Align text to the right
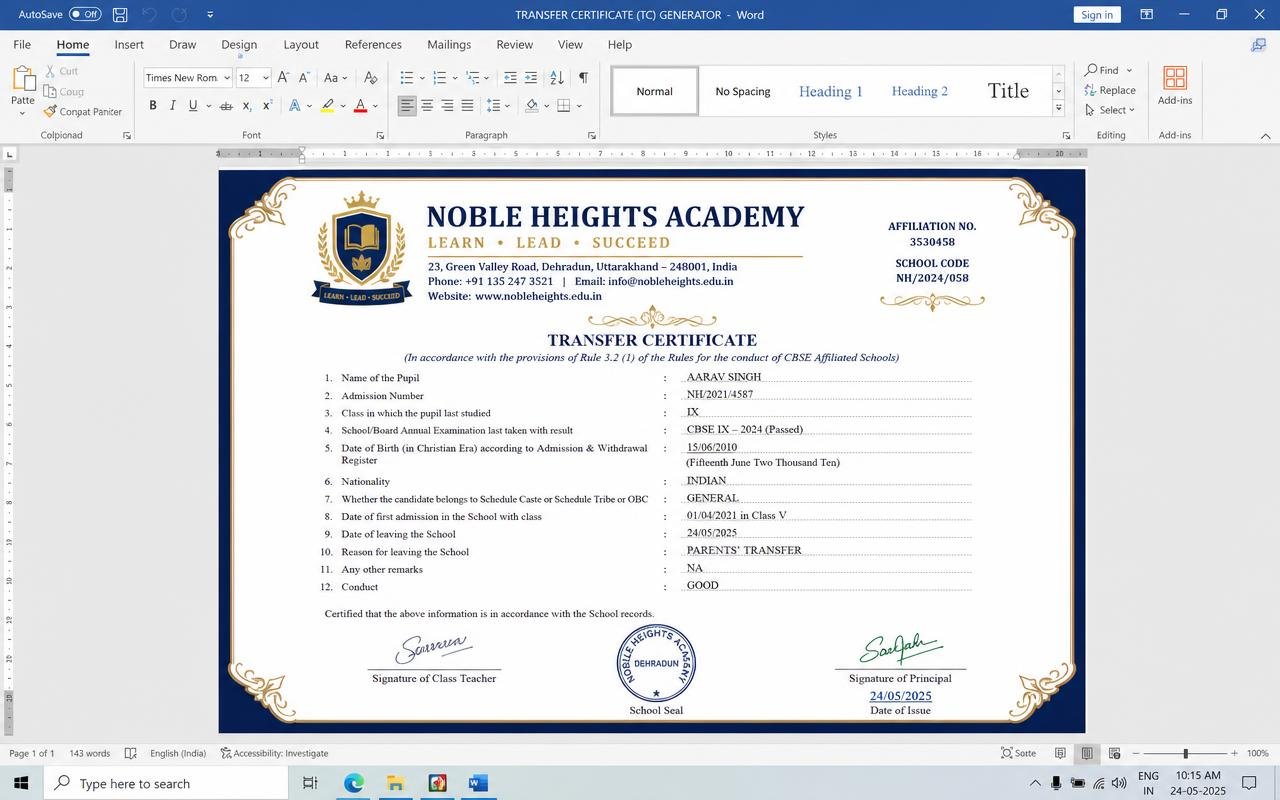Viewport: 1280px width, 800px height. (x=447, y=105)
